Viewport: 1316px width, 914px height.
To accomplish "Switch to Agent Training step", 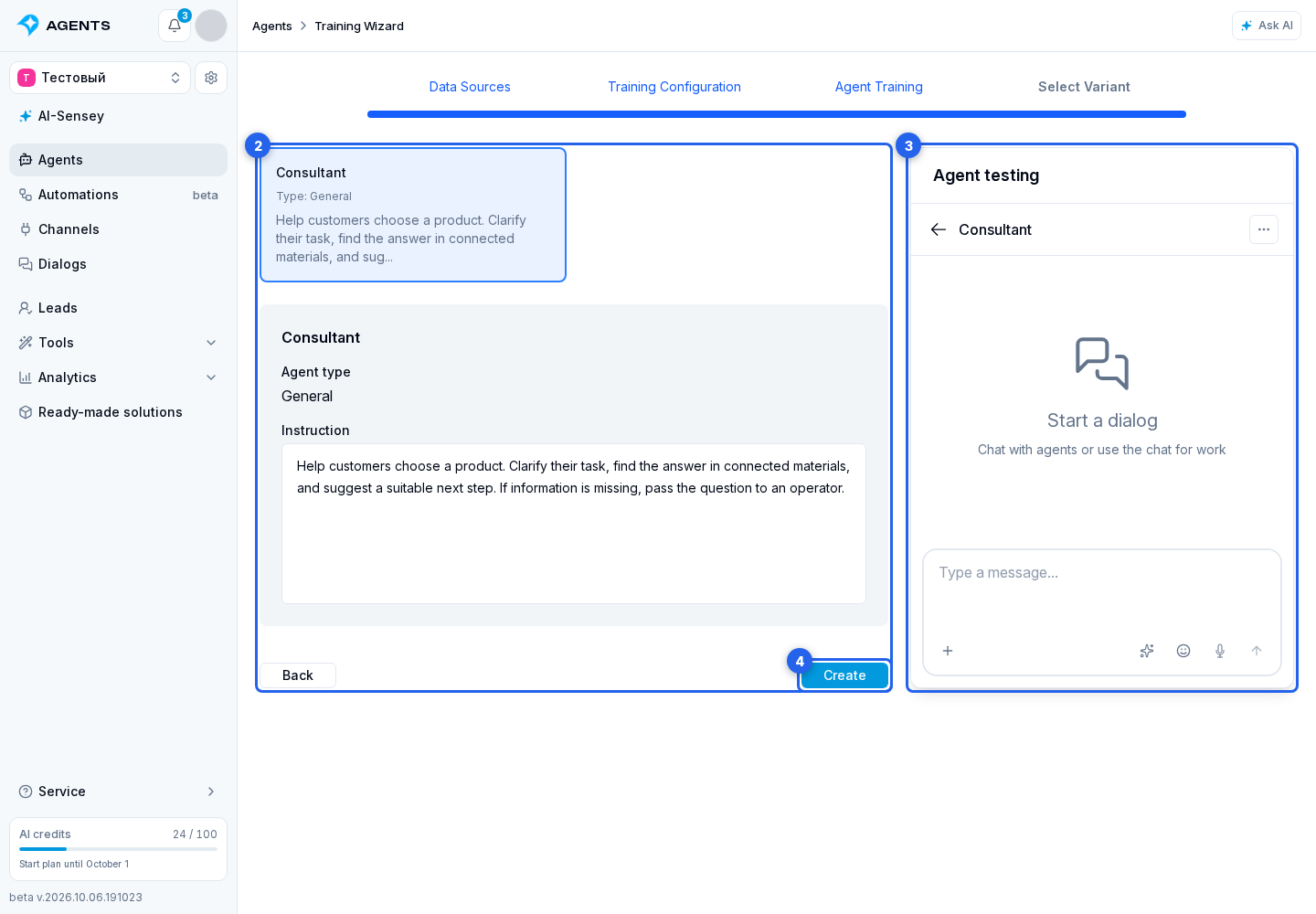I will click(x=879, y=87).
